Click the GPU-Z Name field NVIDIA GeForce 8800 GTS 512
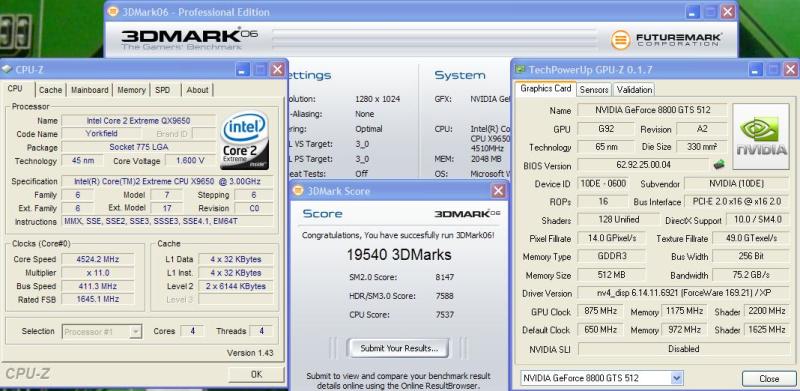800x391 pixels. pos(653,110)
